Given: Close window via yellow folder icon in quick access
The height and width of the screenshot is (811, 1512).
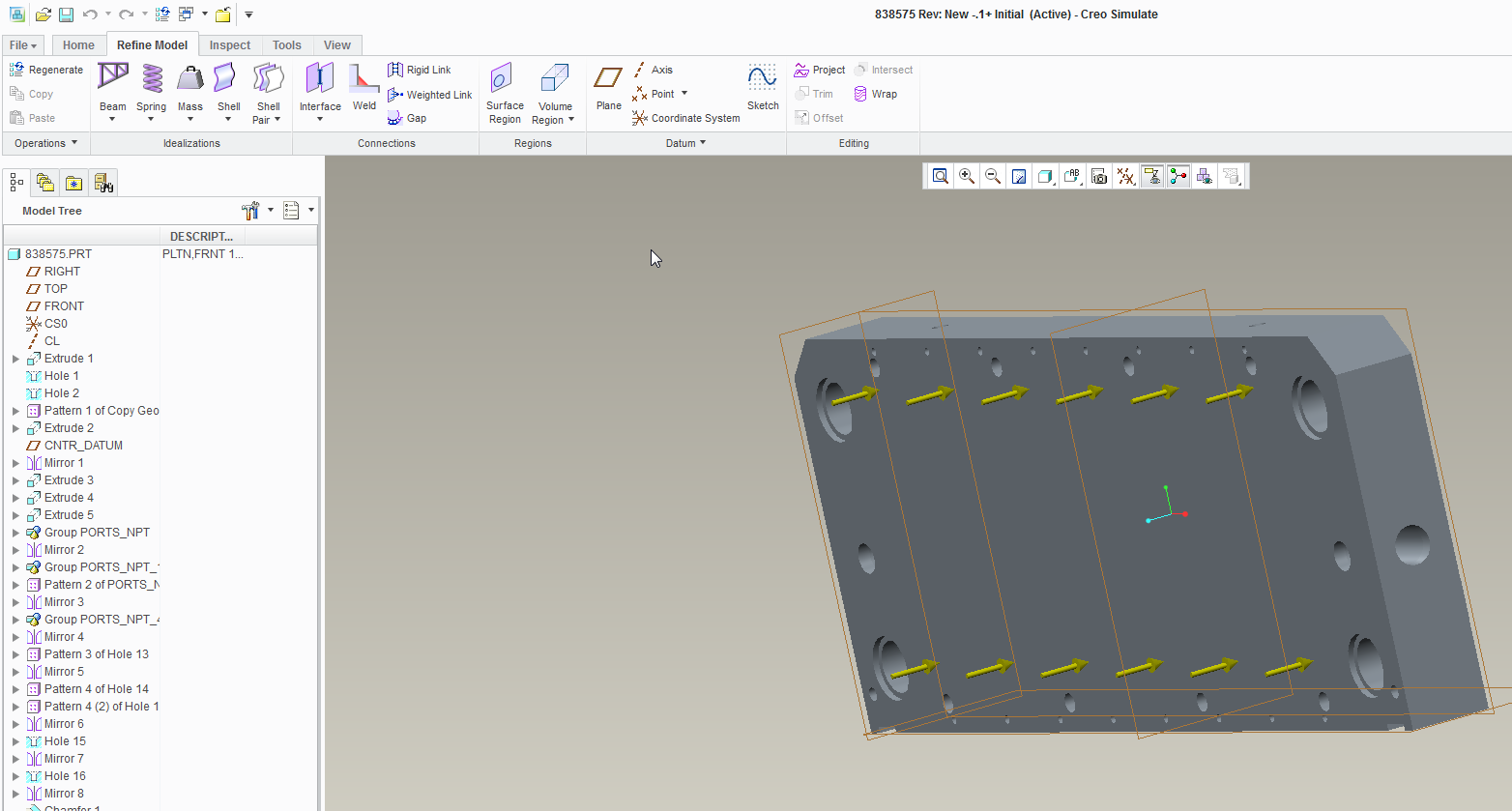Looking at the screenshot, I should click(x=223, y=14).
